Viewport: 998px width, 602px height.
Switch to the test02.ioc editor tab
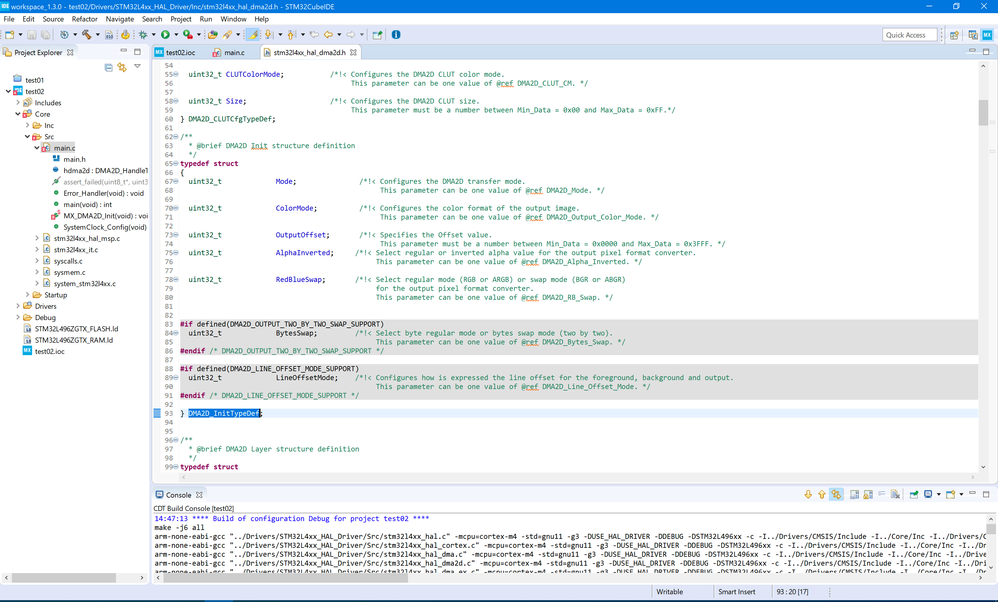180,52
